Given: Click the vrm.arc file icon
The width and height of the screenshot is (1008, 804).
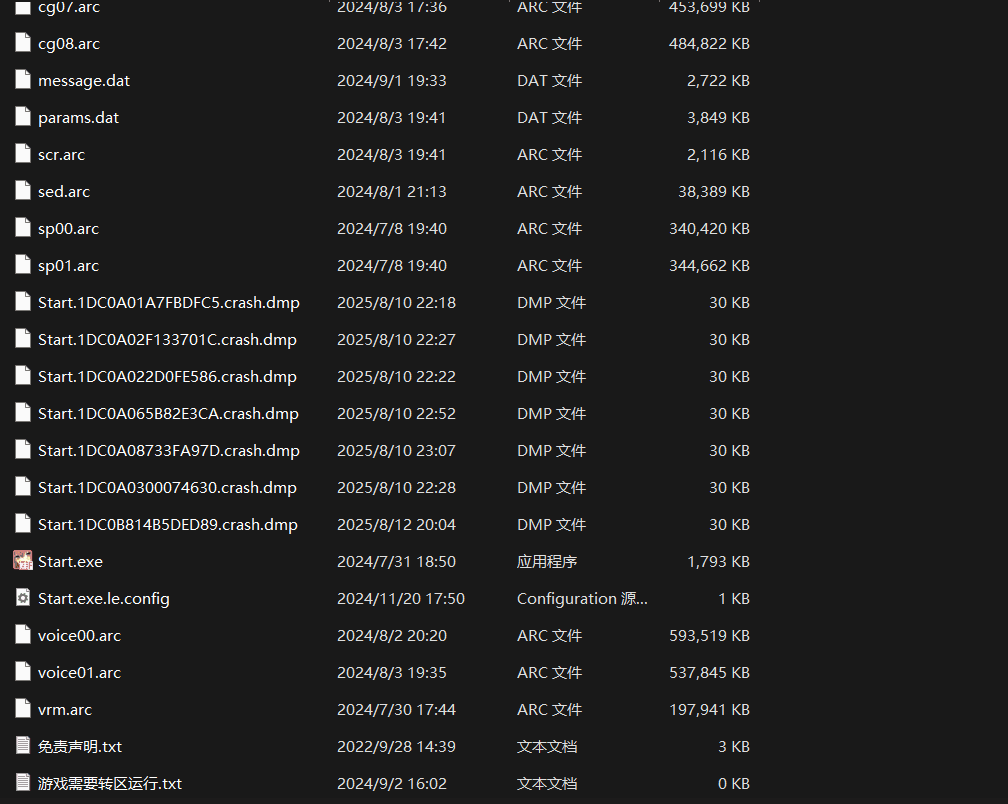Looking at the screenshot, I should pyautogui.click(x=23, y=709).
